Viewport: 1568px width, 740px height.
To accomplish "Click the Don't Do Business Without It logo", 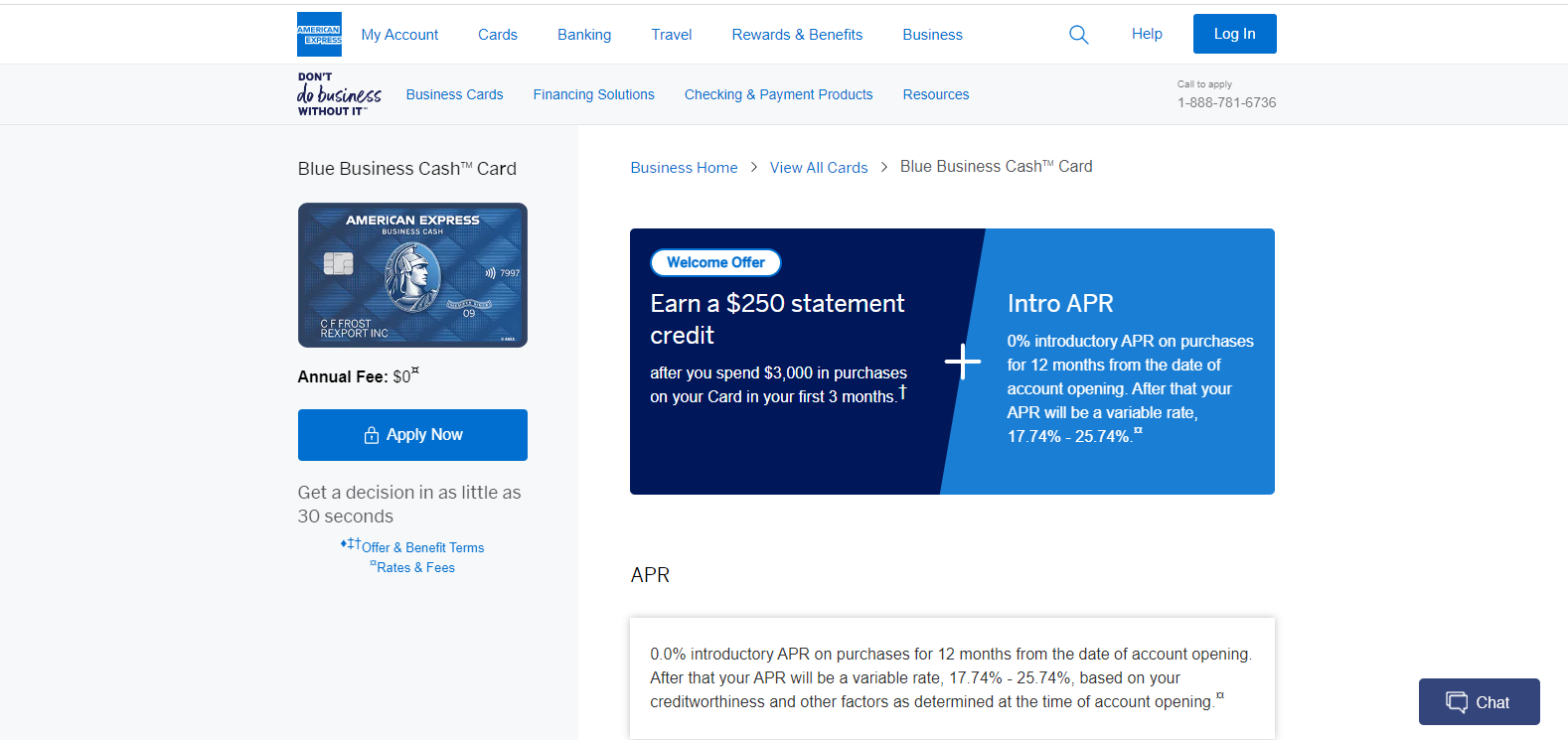I will pyautogui.click(x=339, y=94).
